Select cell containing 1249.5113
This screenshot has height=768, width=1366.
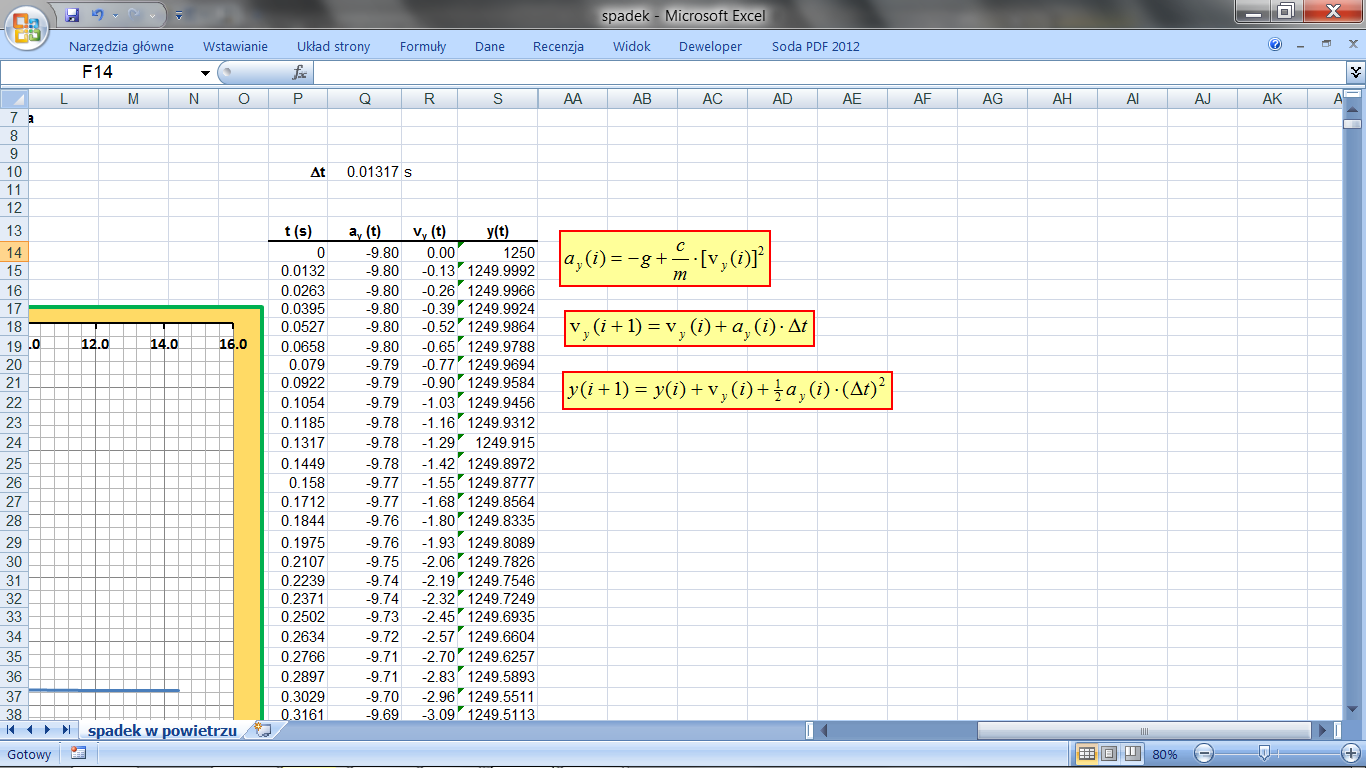click(x=498, y=715)
